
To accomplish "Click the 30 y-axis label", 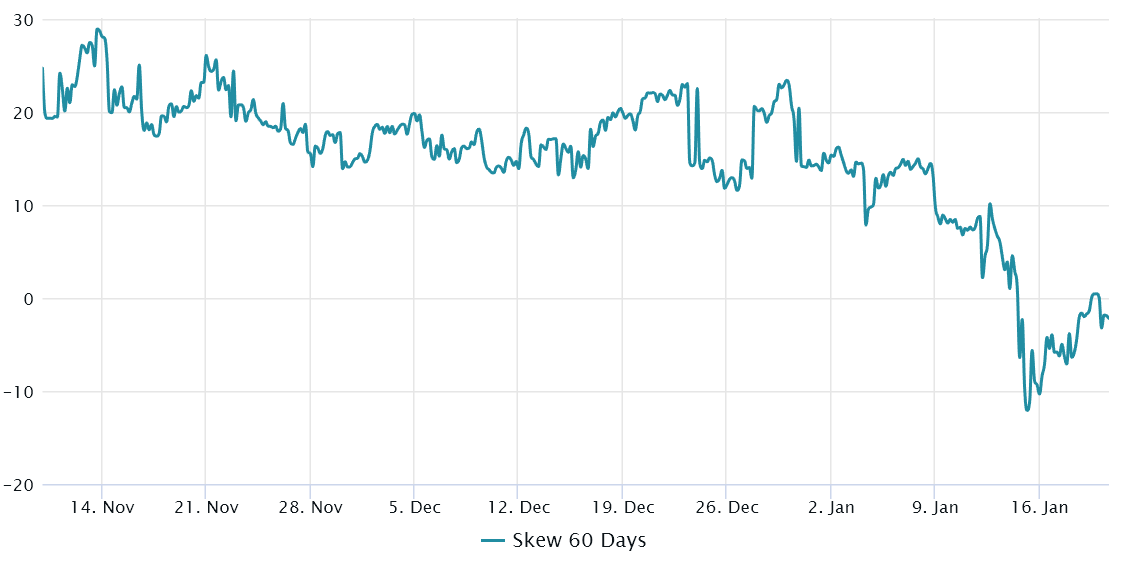I will [x=24, y=20].
